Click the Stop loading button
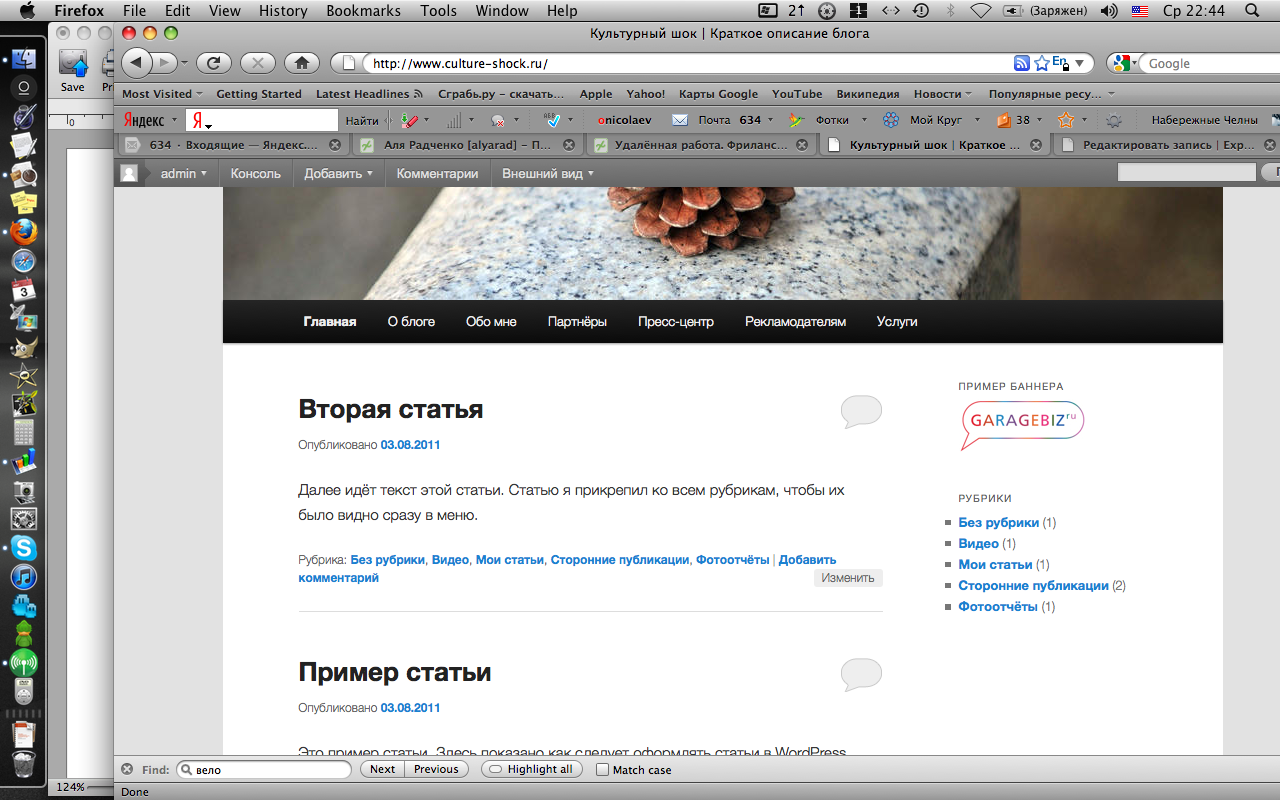The height and width of the screenshot is (800, 1280). (x=257, y=63)
